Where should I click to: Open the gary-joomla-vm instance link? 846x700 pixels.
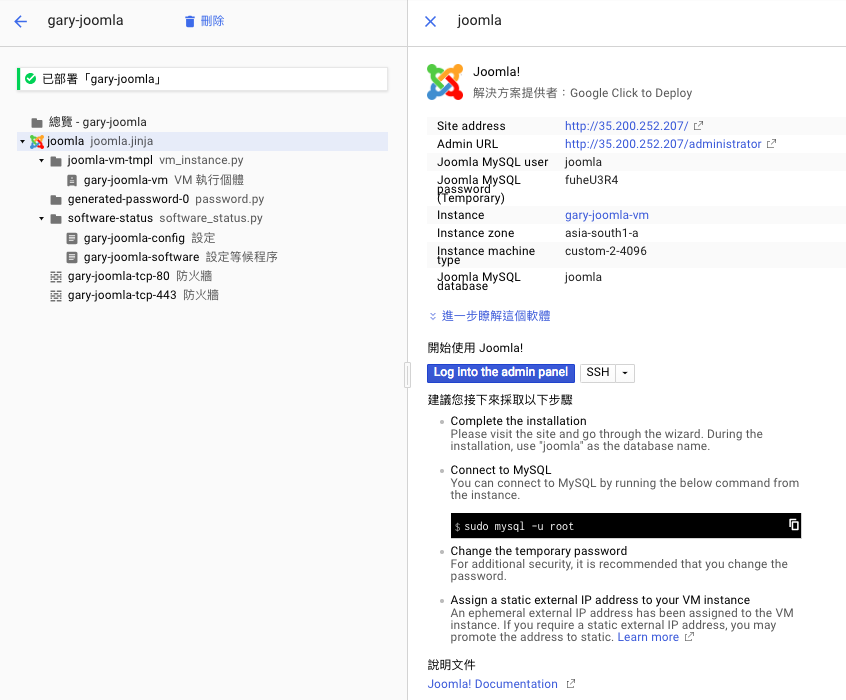pyautogui.click(x=606, y=215)
